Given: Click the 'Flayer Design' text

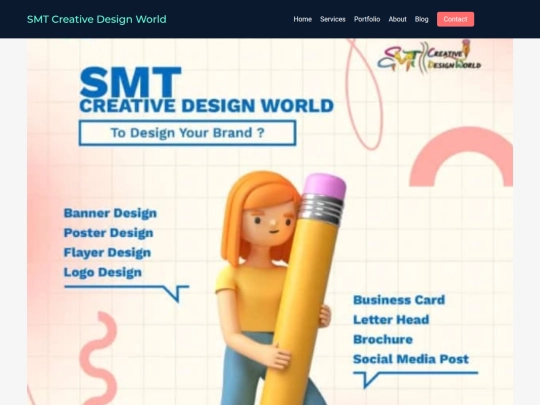Looking at the screenshot, I should coord(107,252).
